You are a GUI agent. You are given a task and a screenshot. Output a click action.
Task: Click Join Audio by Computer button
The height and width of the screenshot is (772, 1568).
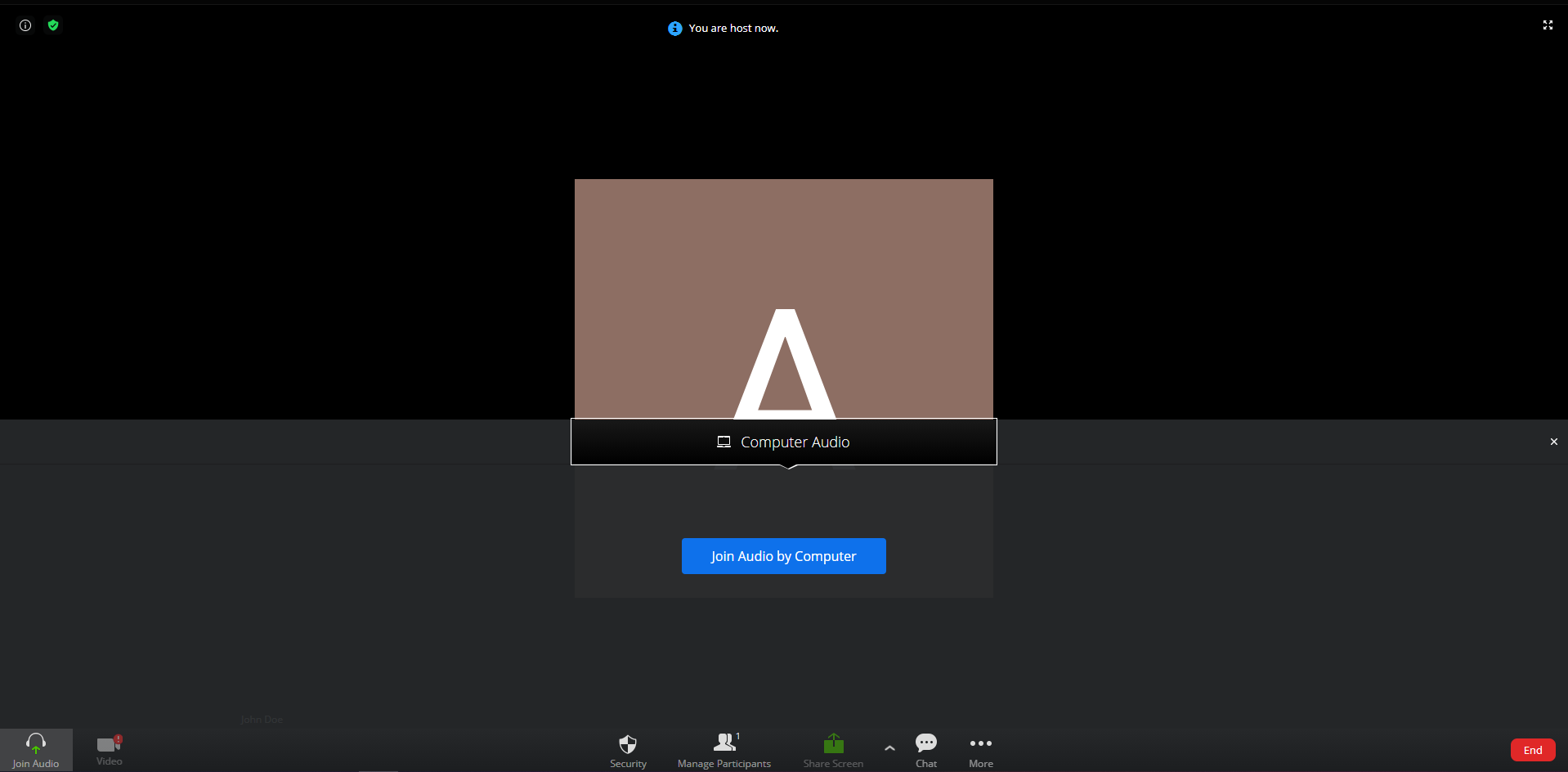(784, 556)
